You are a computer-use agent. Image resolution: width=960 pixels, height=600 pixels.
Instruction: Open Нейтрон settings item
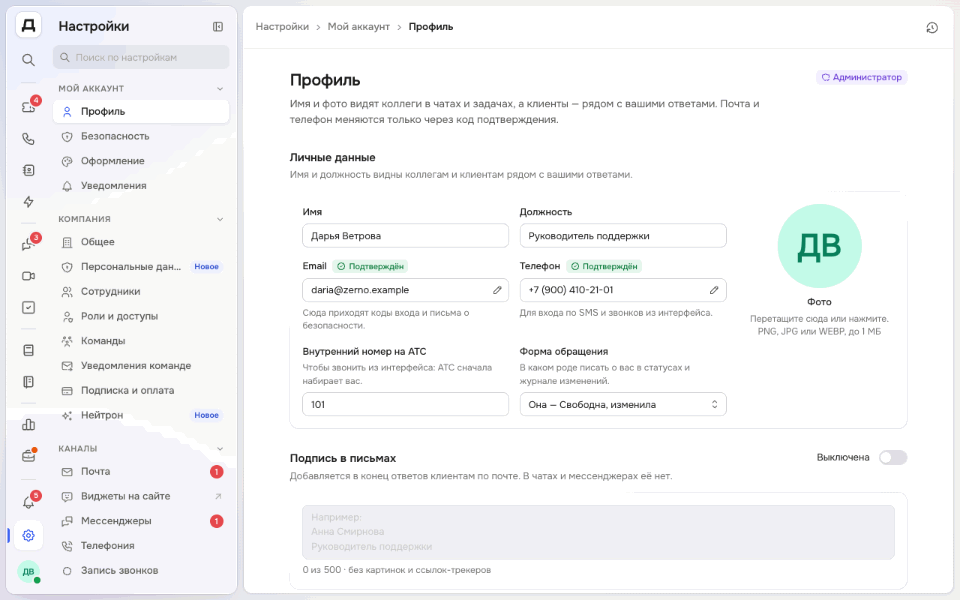141,415
